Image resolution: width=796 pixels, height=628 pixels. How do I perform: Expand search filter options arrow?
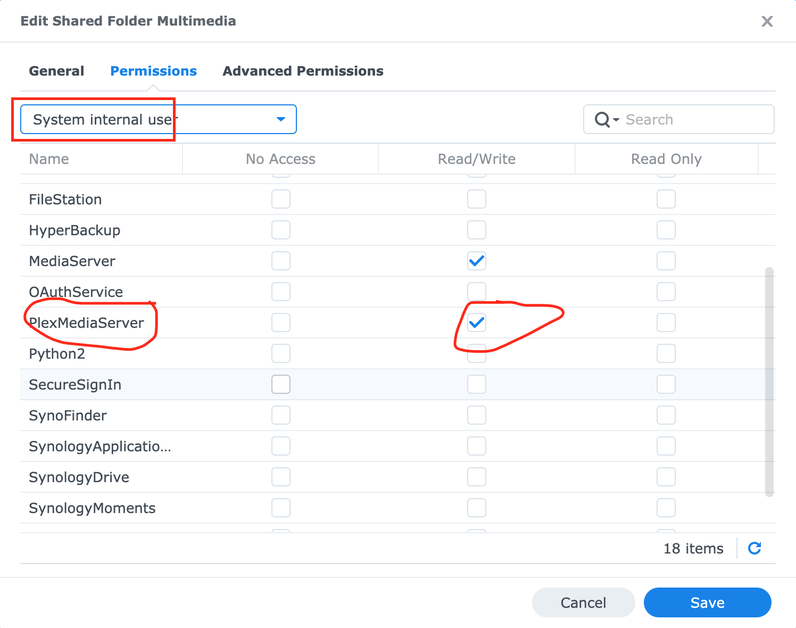pyautogui.click(x=616, y=120)
